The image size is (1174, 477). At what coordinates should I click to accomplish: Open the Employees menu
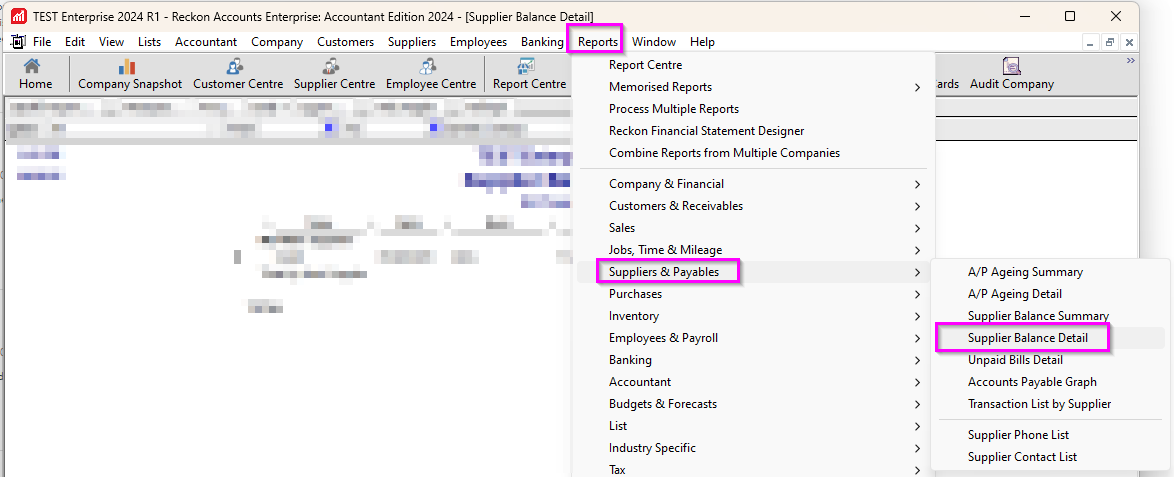coord(478,42)
